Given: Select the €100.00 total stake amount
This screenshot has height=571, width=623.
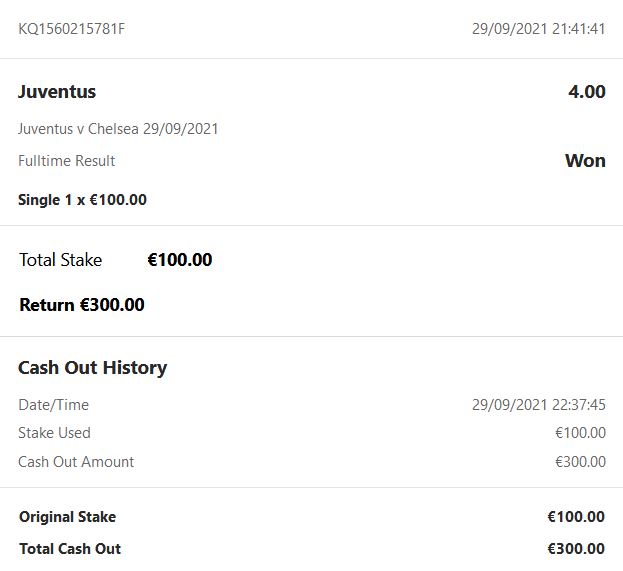Looking at the screenshot, I should pyautogui.click(x=180, y=260).
